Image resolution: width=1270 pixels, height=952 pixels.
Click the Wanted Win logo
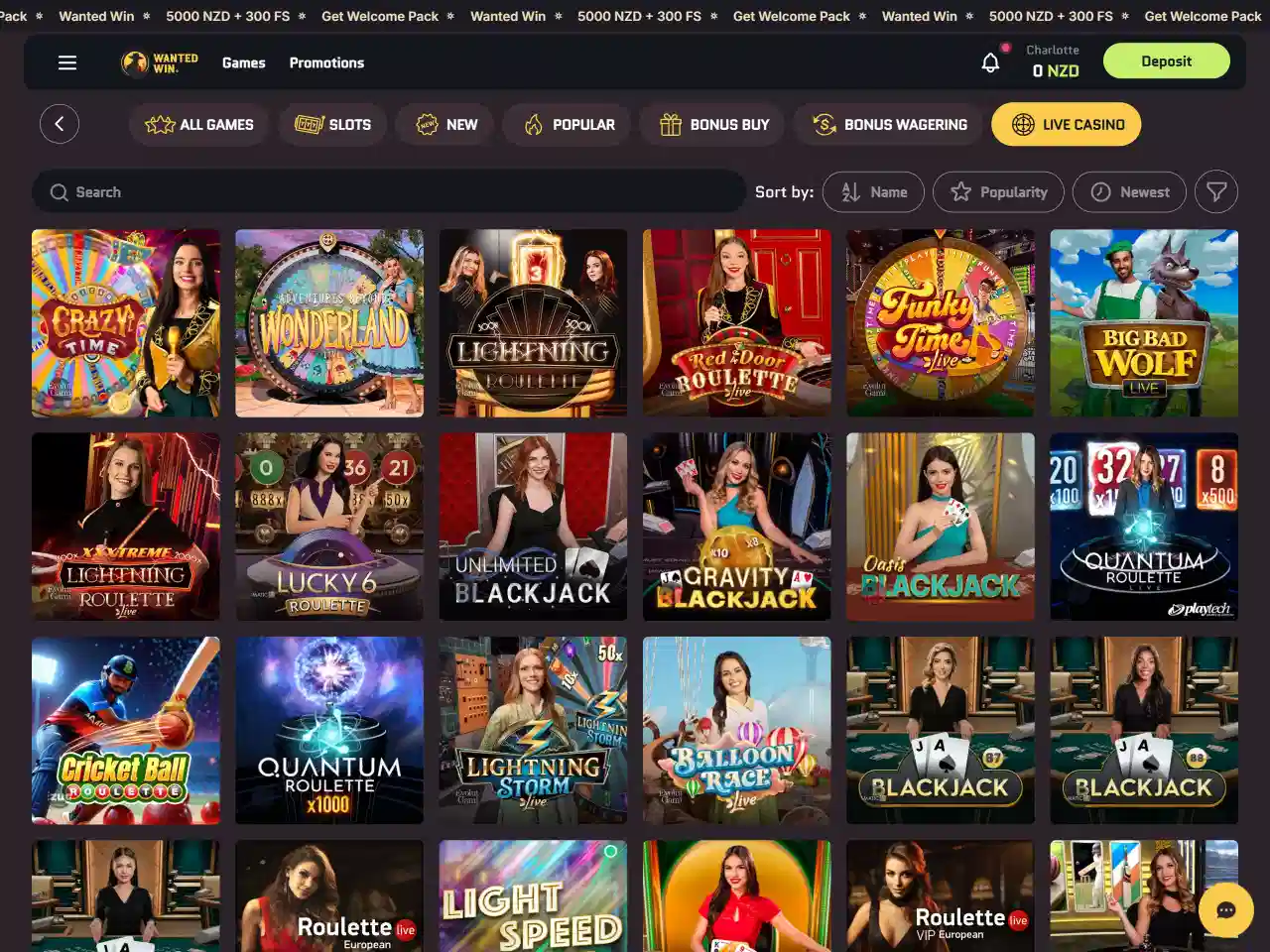[160, 62]
